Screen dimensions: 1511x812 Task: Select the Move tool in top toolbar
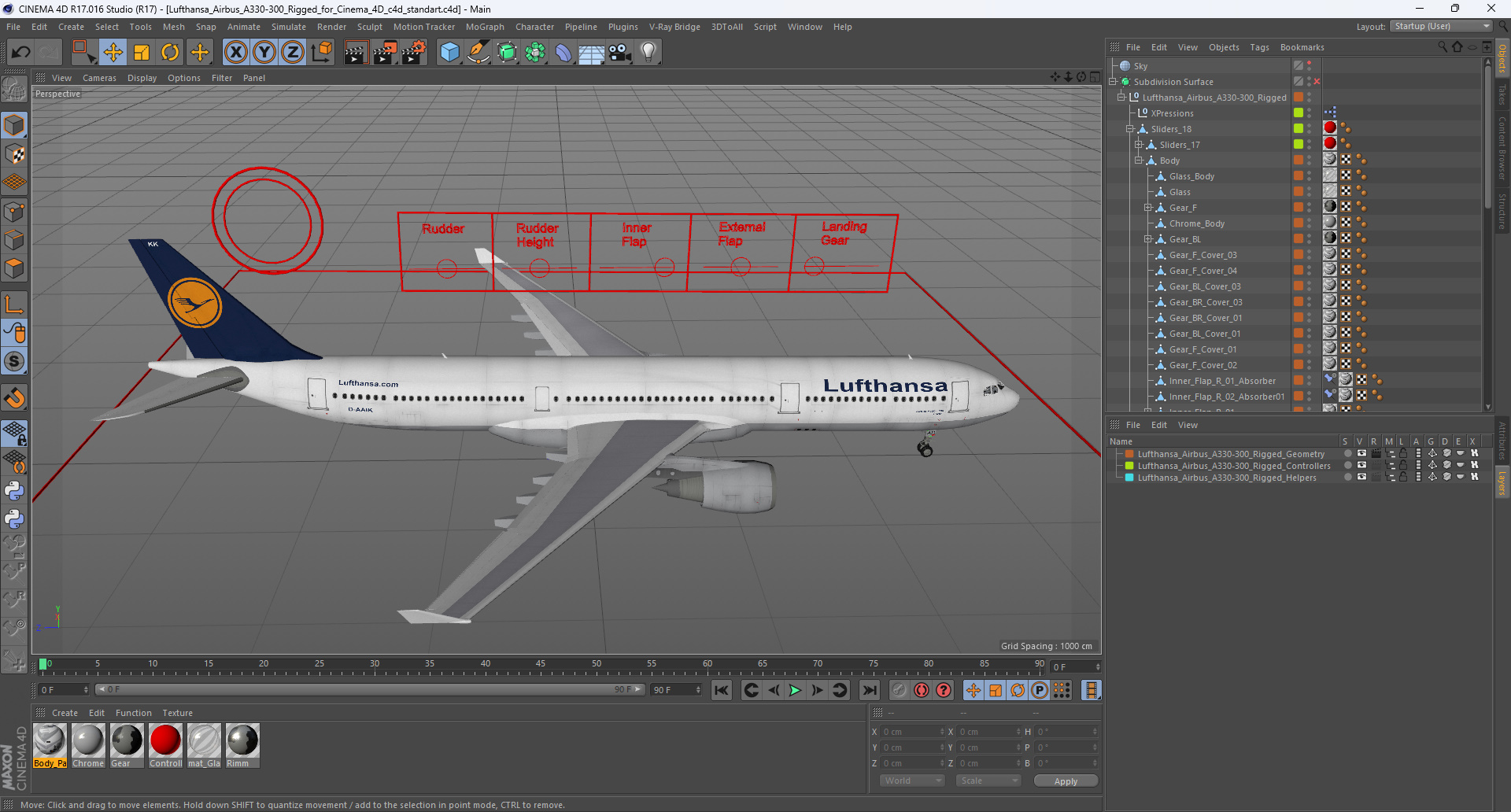[x=113, y=53]
